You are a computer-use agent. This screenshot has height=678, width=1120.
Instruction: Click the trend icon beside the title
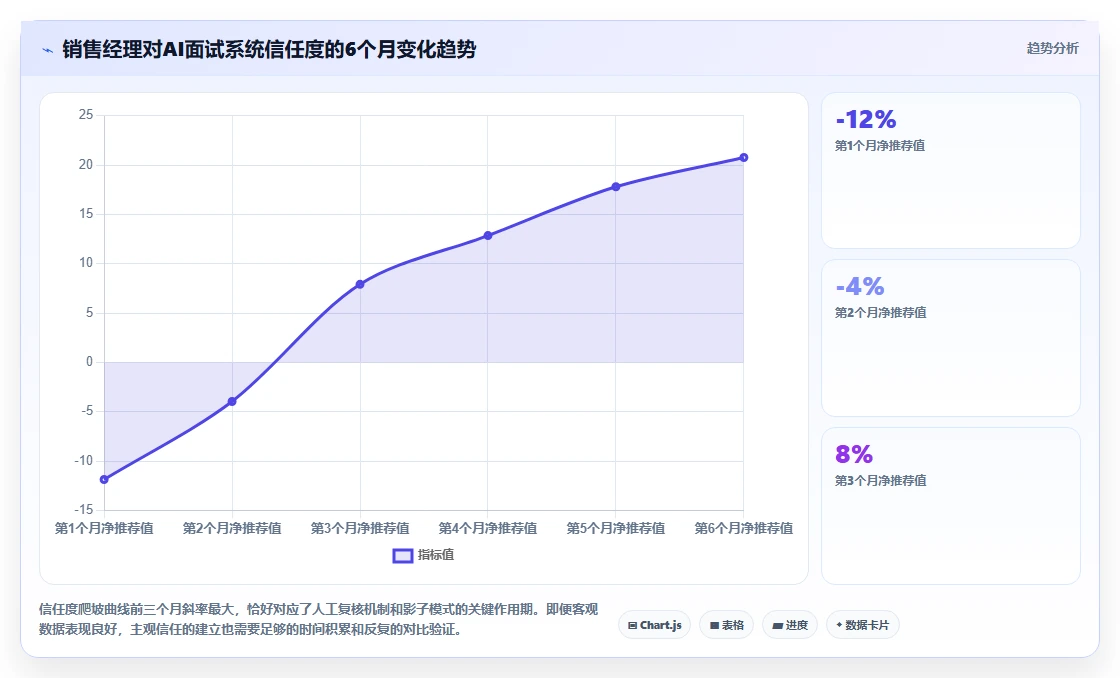pos(48,50)
